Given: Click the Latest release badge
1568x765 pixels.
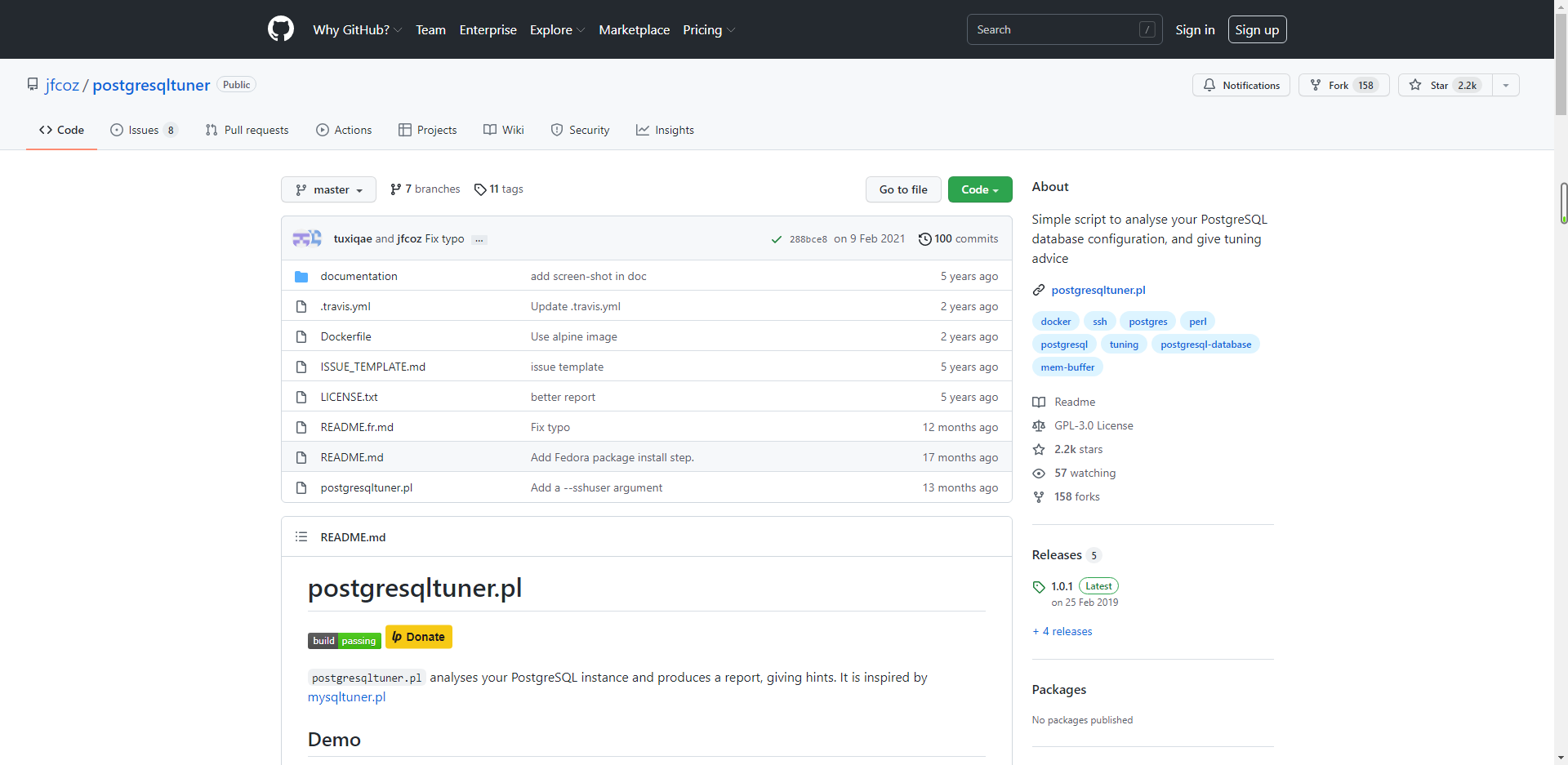Looking at the screenshot, I should click(1098, 586).
